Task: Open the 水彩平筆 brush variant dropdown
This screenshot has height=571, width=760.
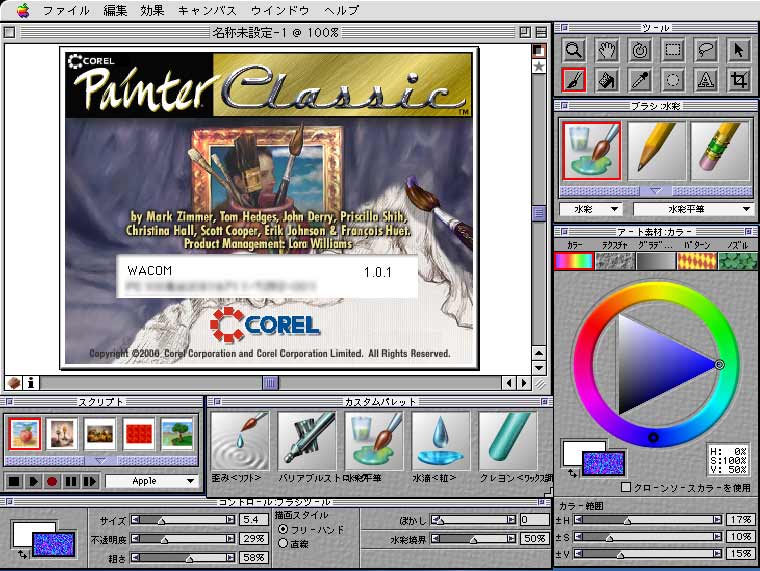Action: point(693,209)
